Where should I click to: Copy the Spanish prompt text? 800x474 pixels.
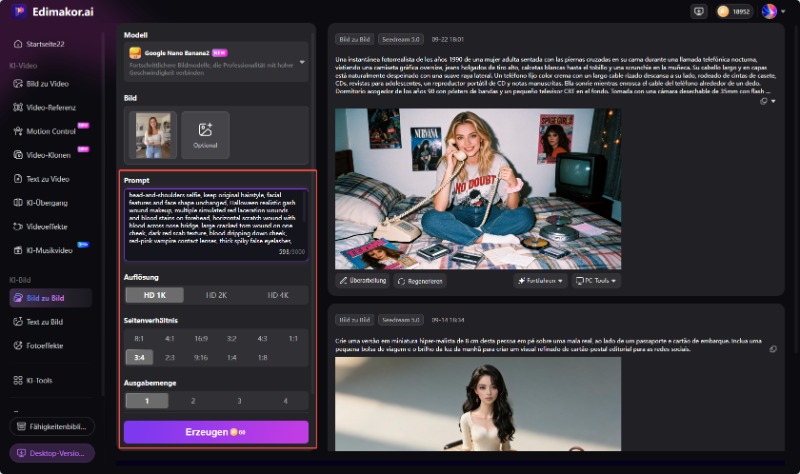tap(764, 101)
